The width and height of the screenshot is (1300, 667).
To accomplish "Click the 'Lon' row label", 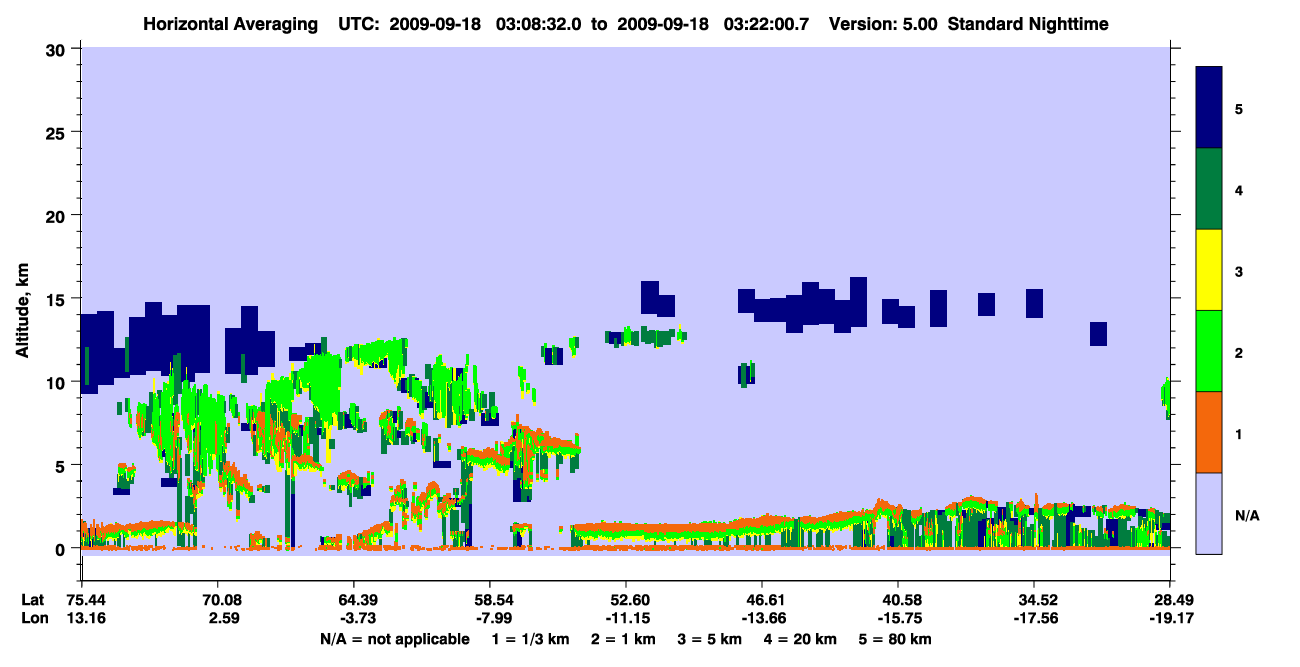I will (x=34, y=619).
